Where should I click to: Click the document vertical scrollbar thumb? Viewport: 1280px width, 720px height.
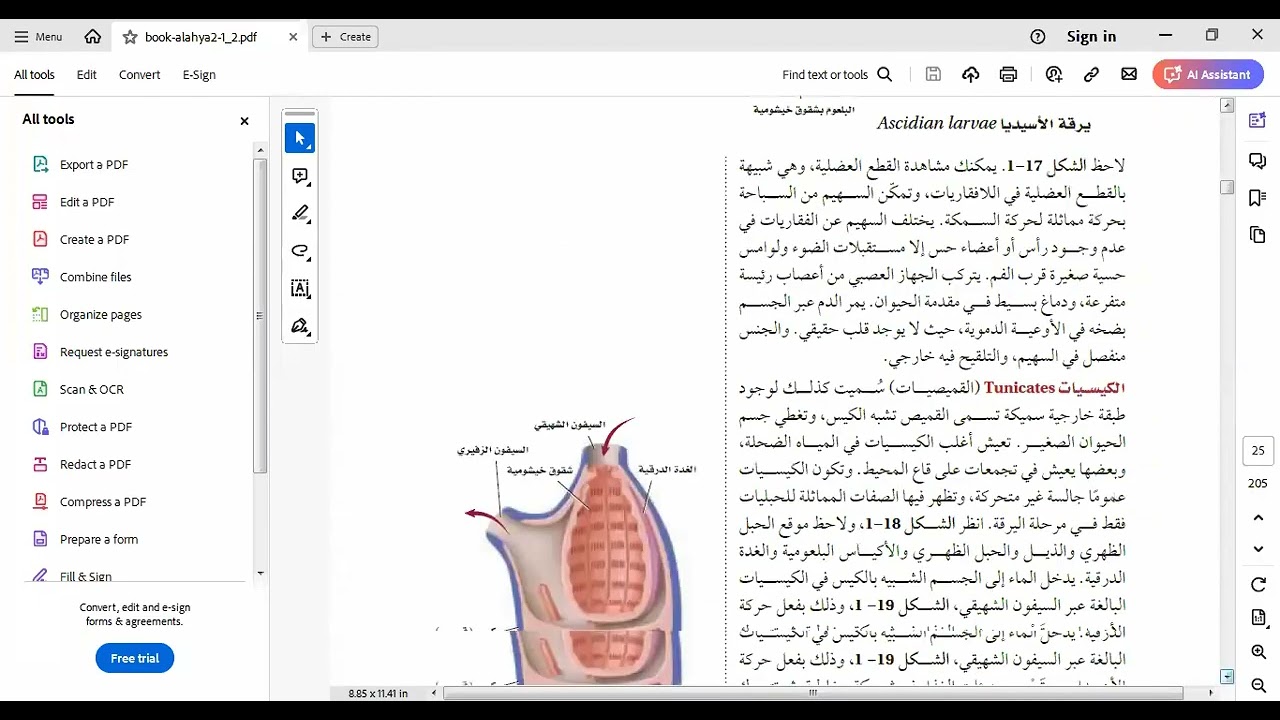tap(1227, 188)
